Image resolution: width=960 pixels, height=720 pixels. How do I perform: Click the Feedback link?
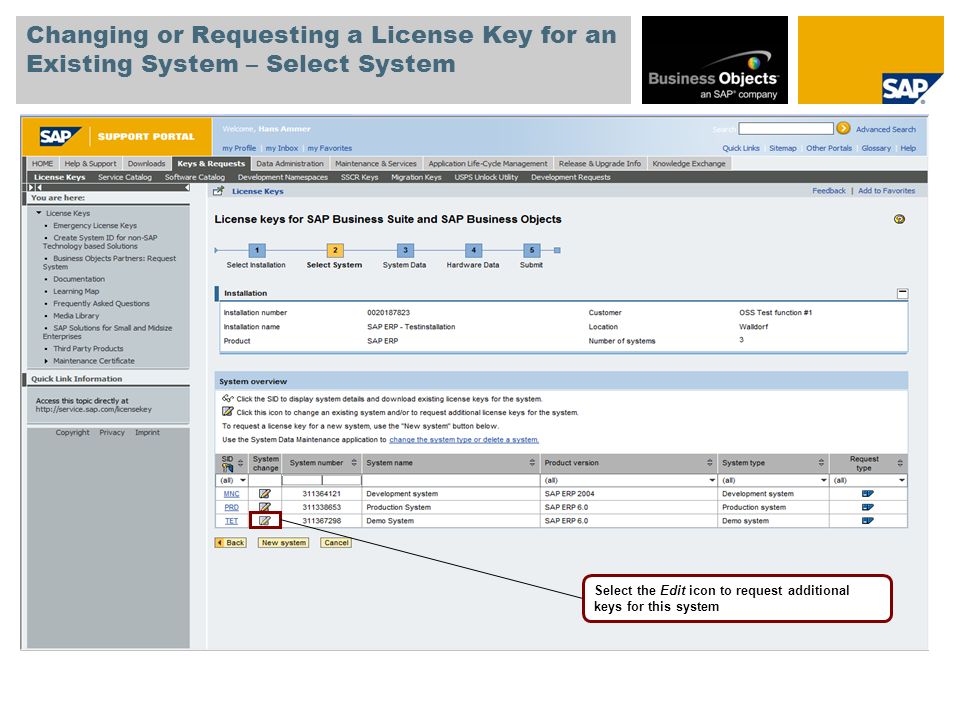(828, 191)
